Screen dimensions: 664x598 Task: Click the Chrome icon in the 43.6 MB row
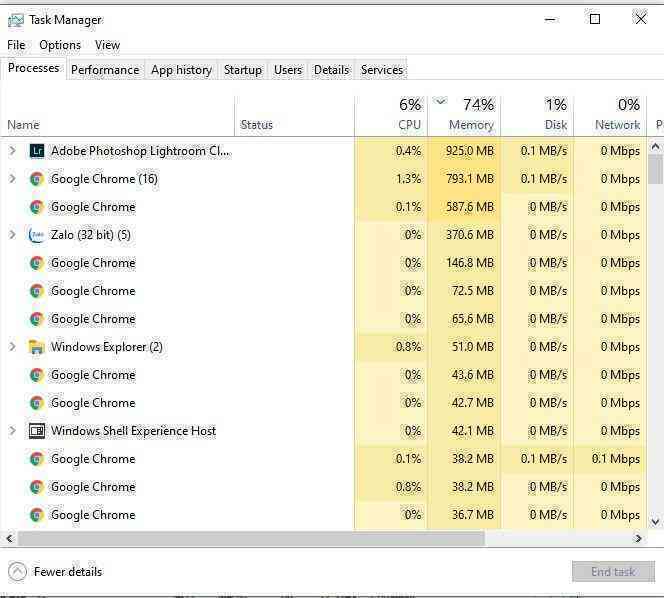coord(37,375)
